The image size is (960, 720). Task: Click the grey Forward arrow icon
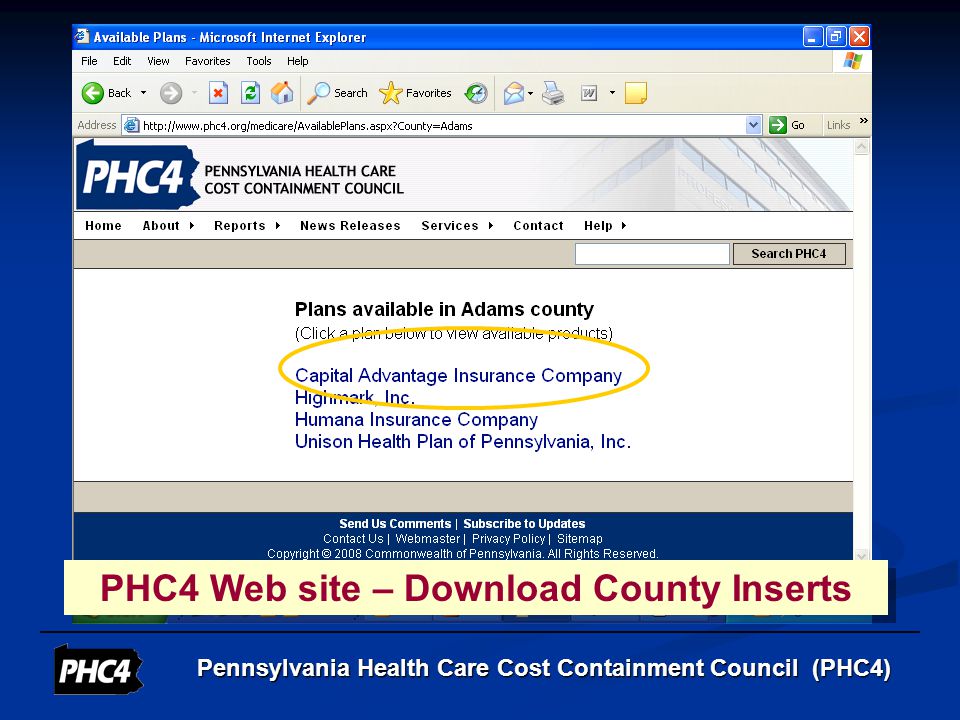[x=171, y=93]
